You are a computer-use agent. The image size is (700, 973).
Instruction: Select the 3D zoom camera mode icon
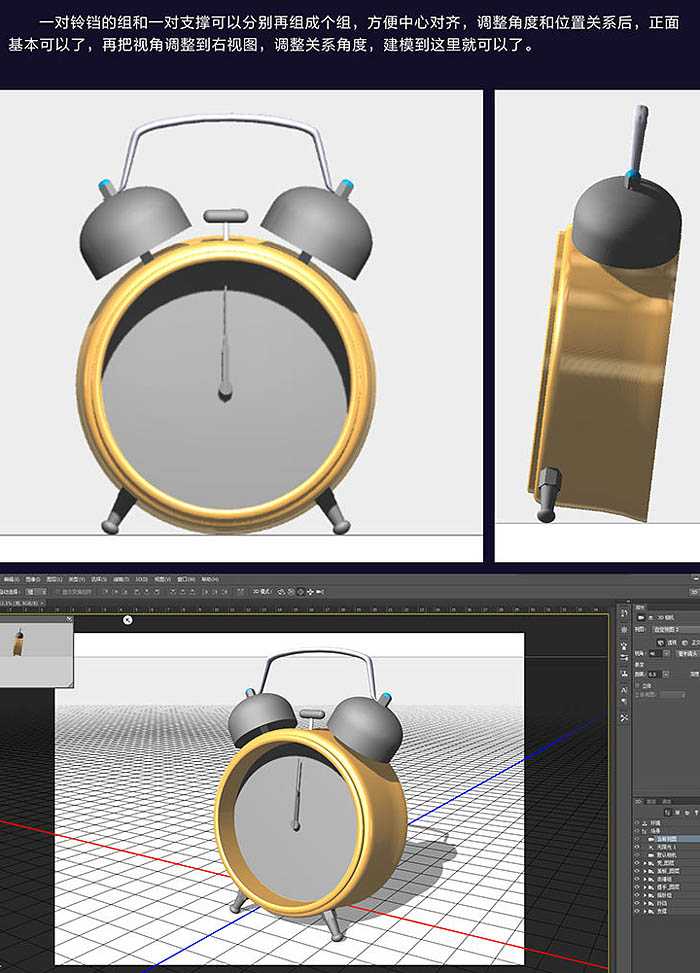pos(320,592)
